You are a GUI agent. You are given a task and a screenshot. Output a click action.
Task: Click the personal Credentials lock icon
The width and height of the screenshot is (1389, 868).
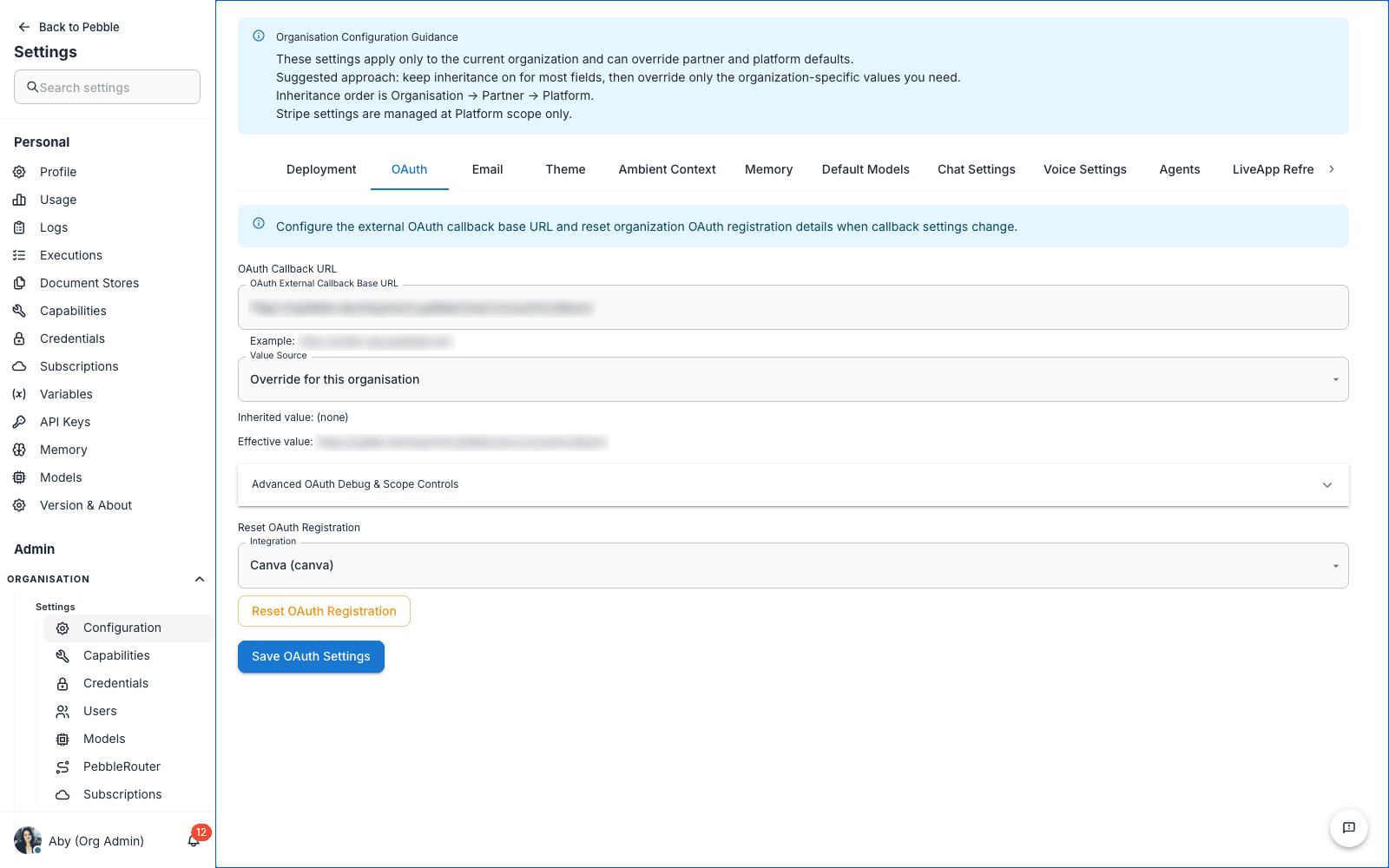[19, 339]
